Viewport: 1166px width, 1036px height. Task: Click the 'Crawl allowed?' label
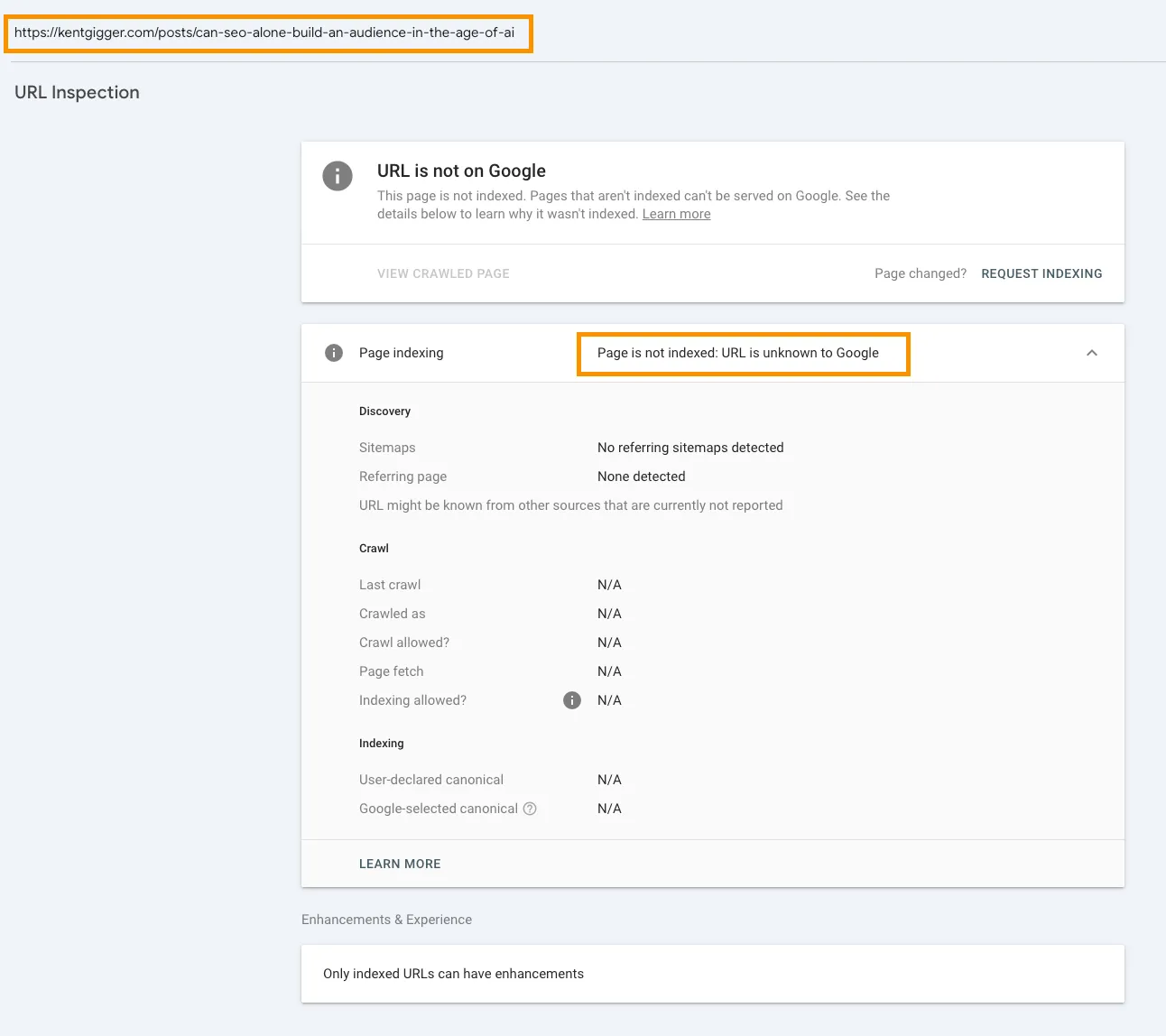click(x=404, y=643)
